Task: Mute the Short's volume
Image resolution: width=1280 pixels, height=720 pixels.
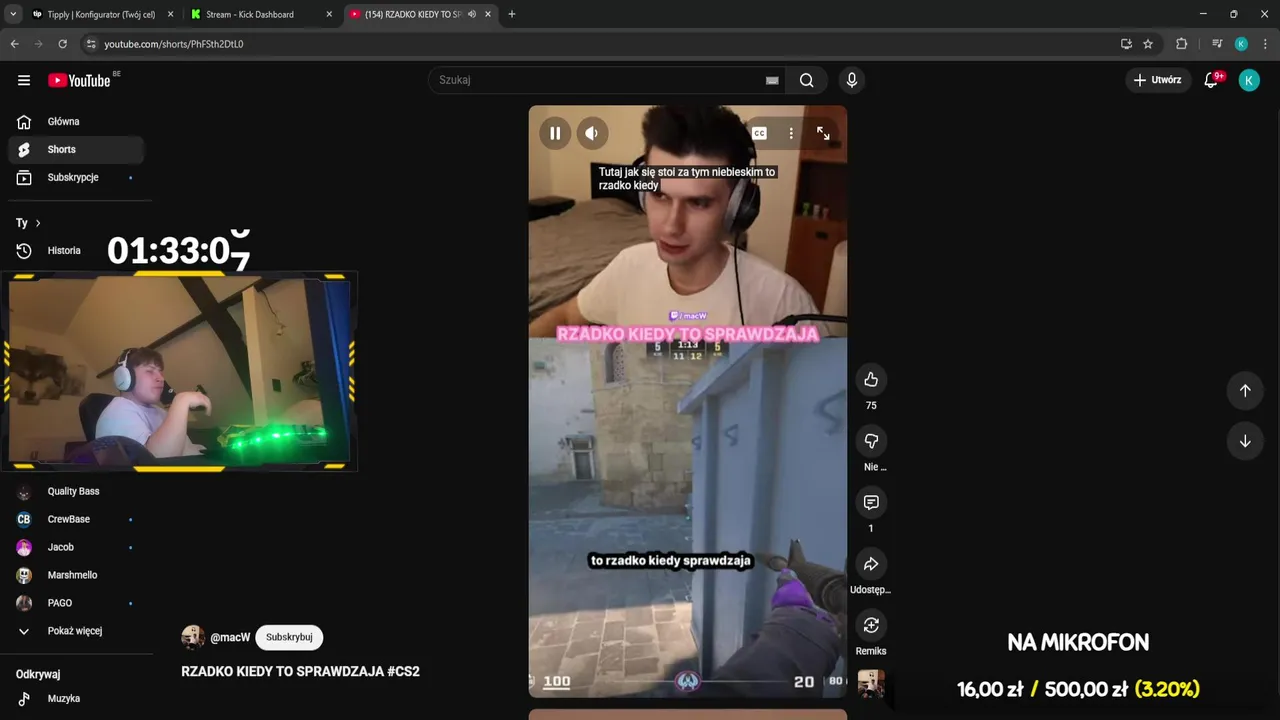Action: coord(592,133)
